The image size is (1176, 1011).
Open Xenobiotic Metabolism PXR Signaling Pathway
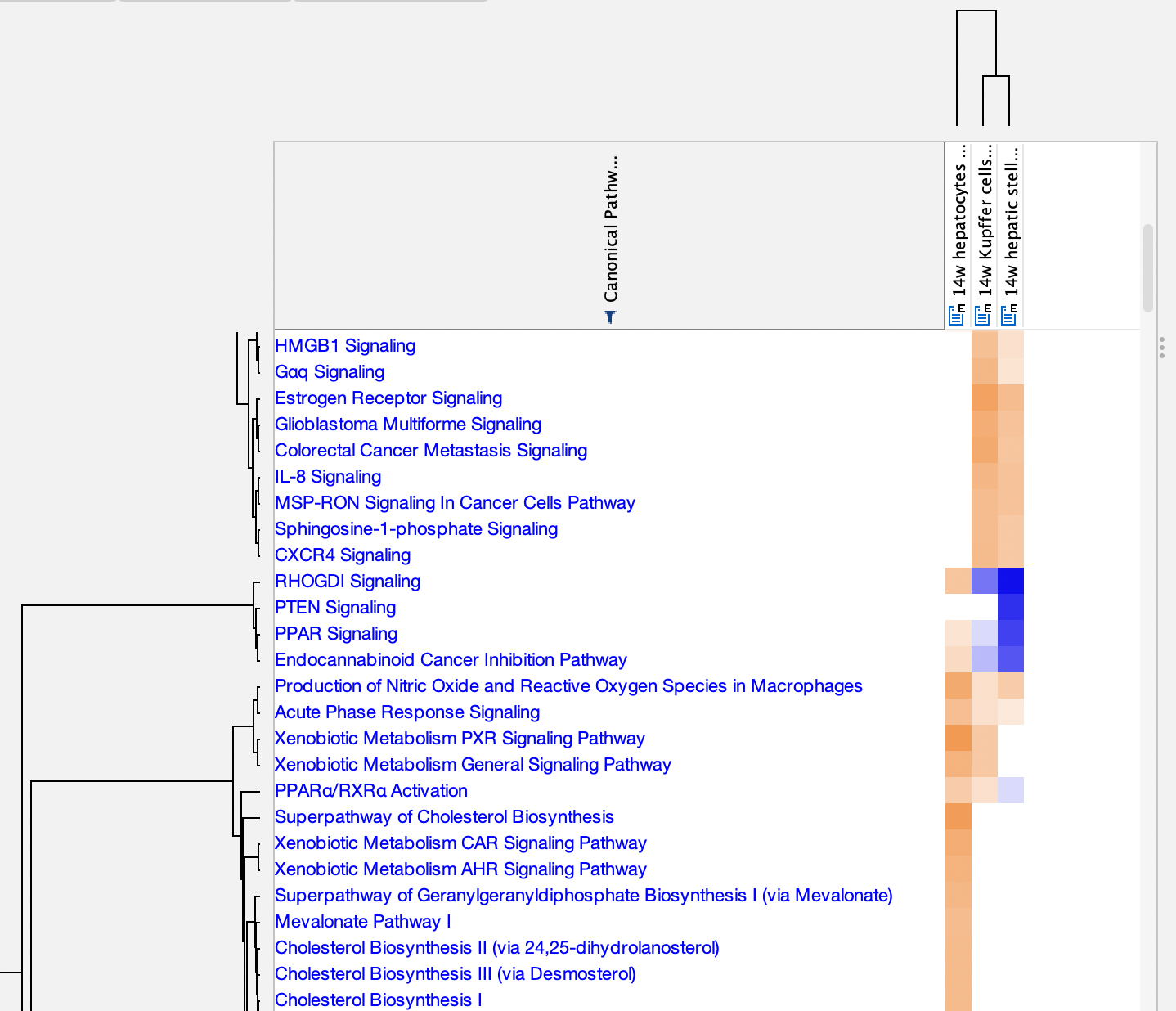point(460,738)
